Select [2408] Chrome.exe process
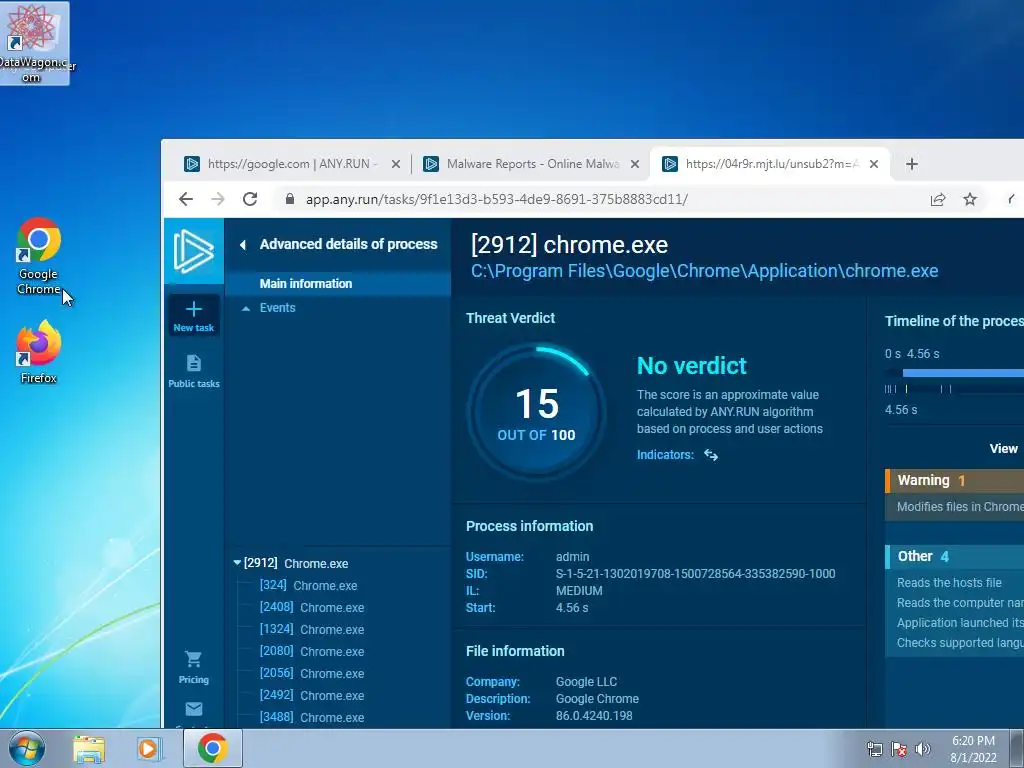This screenshot has height=768, width=1024. [x=312, y=607]
